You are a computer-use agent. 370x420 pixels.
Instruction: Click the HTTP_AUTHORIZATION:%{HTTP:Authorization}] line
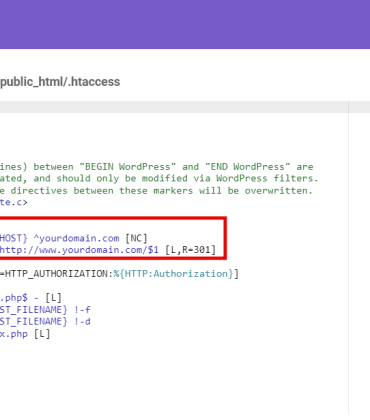point(119,274)
